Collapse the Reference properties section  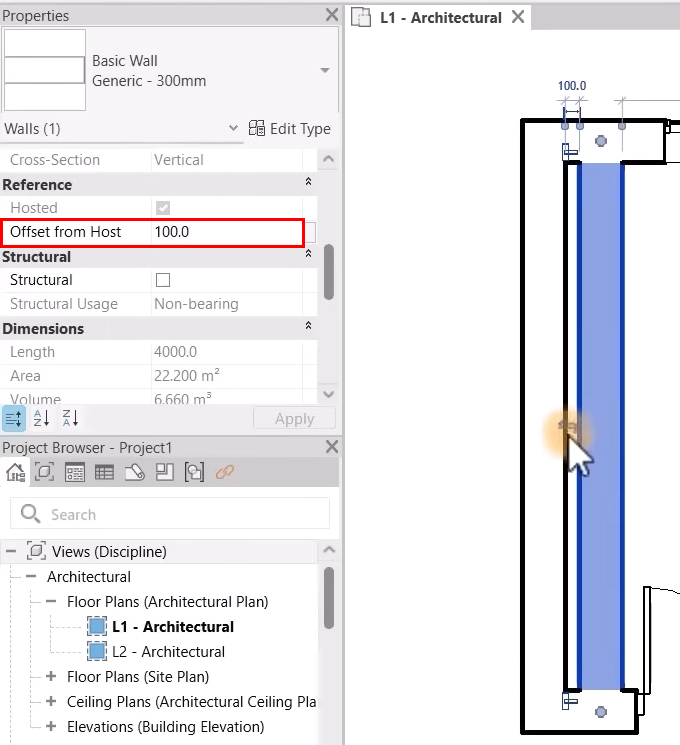pos(308,184)
